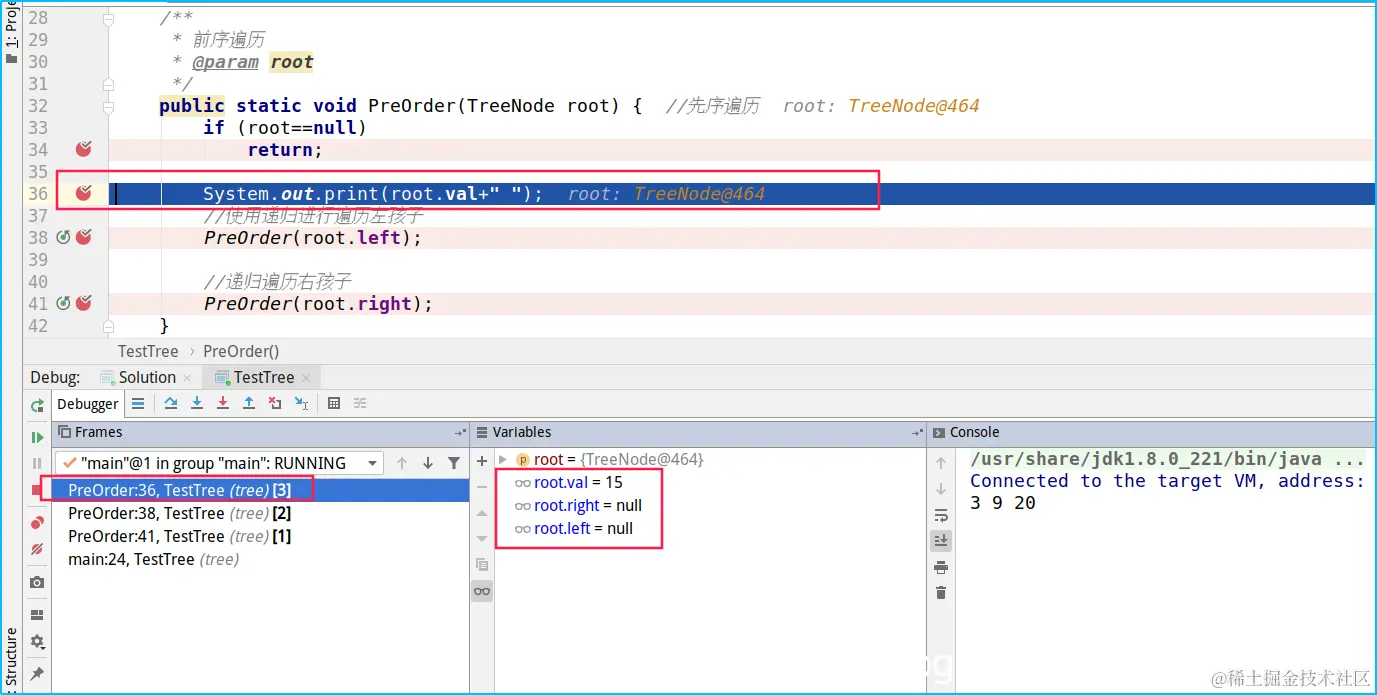The image size is (1377, 695).
Task: Open the Debugger tab
Action: (x=88, y=404)
